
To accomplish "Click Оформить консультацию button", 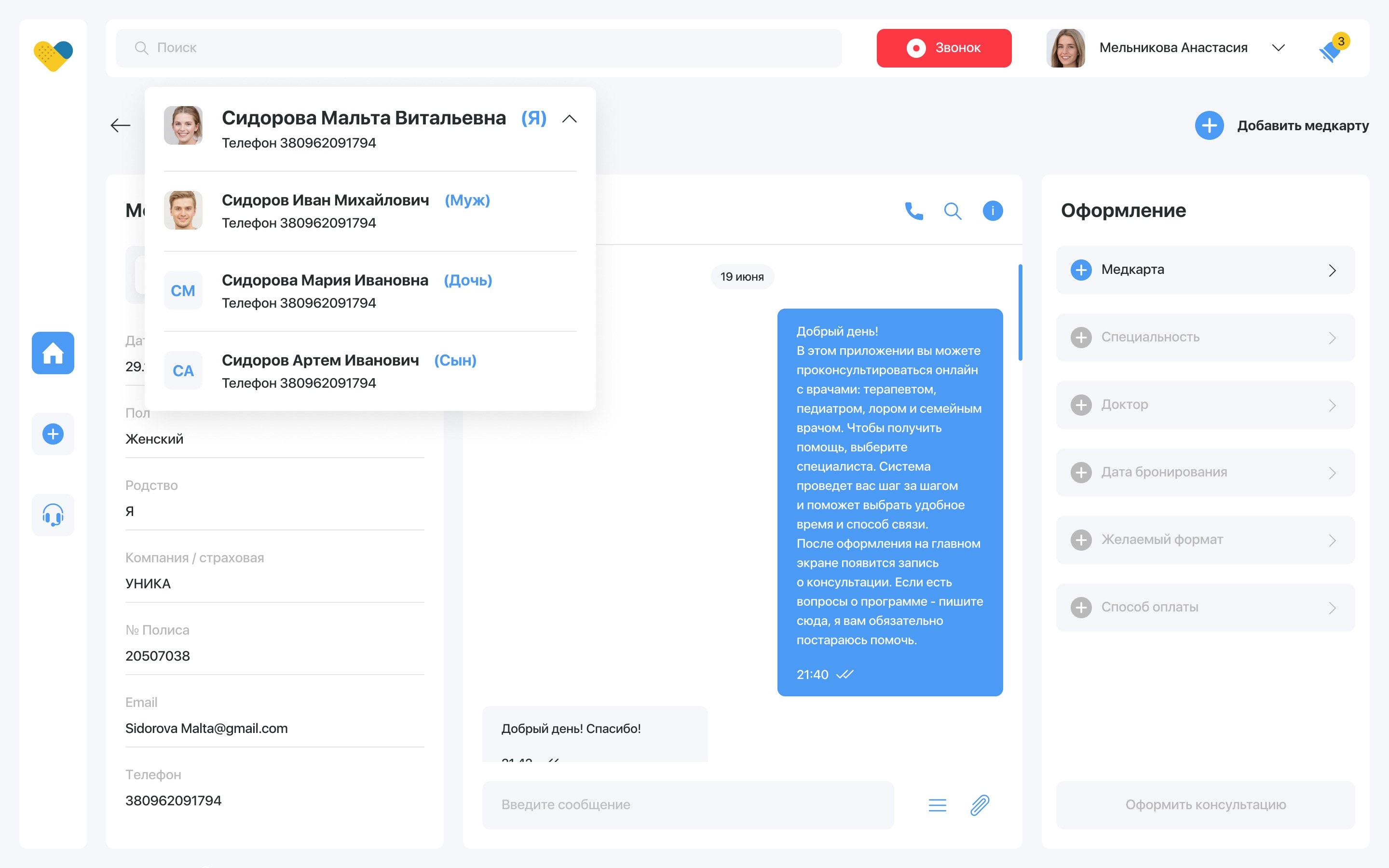I will 1205,805.
